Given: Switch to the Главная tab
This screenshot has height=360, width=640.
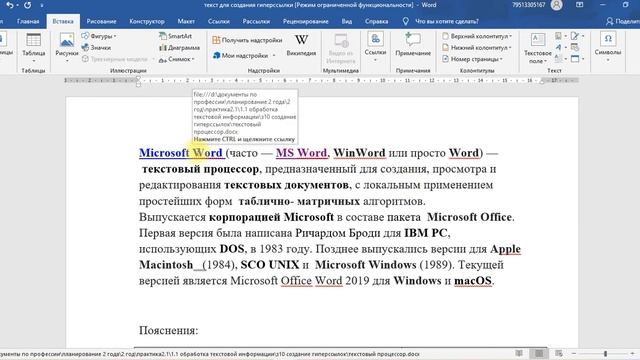Looking at the screenshot, I should click(28, 21).
